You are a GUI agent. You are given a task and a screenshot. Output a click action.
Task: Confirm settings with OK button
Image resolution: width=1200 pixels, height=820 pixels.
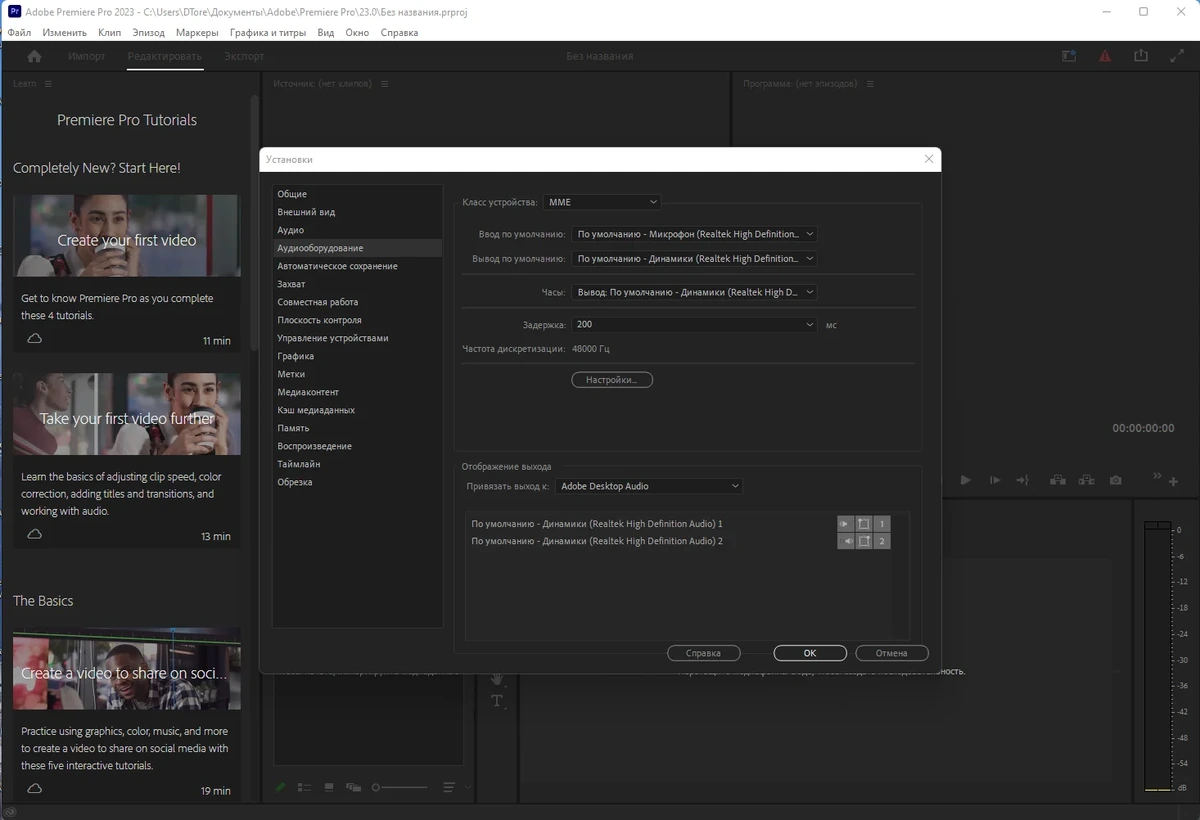pyautogui.click(x=810, y=653)
